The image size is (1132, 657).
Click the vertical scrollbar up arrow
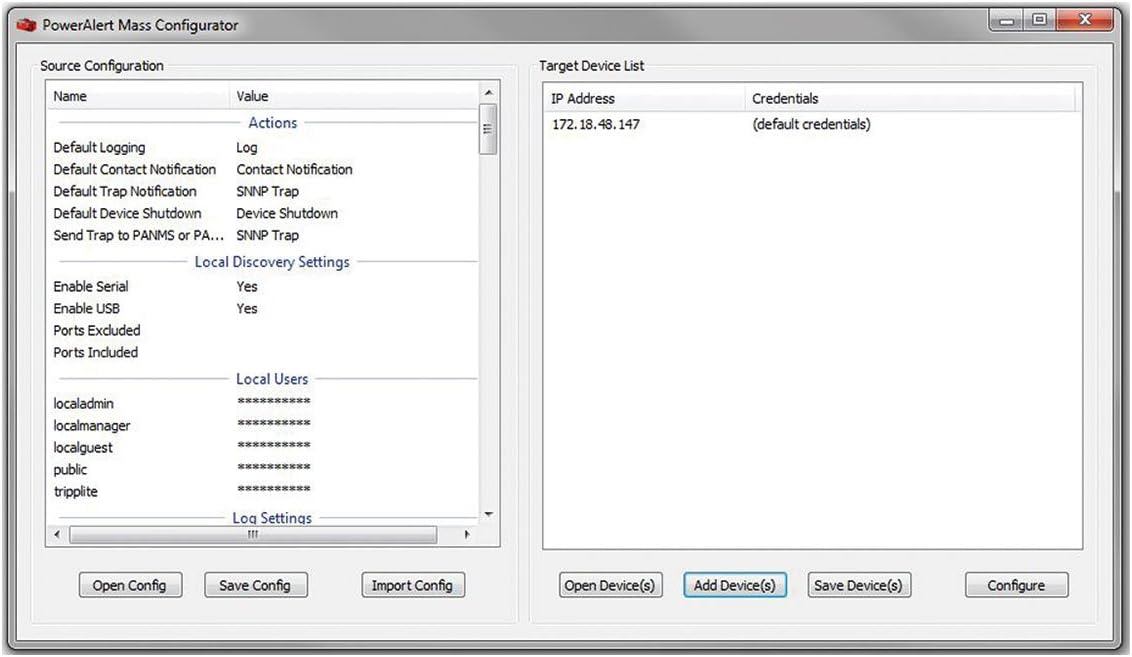(489, 92)
